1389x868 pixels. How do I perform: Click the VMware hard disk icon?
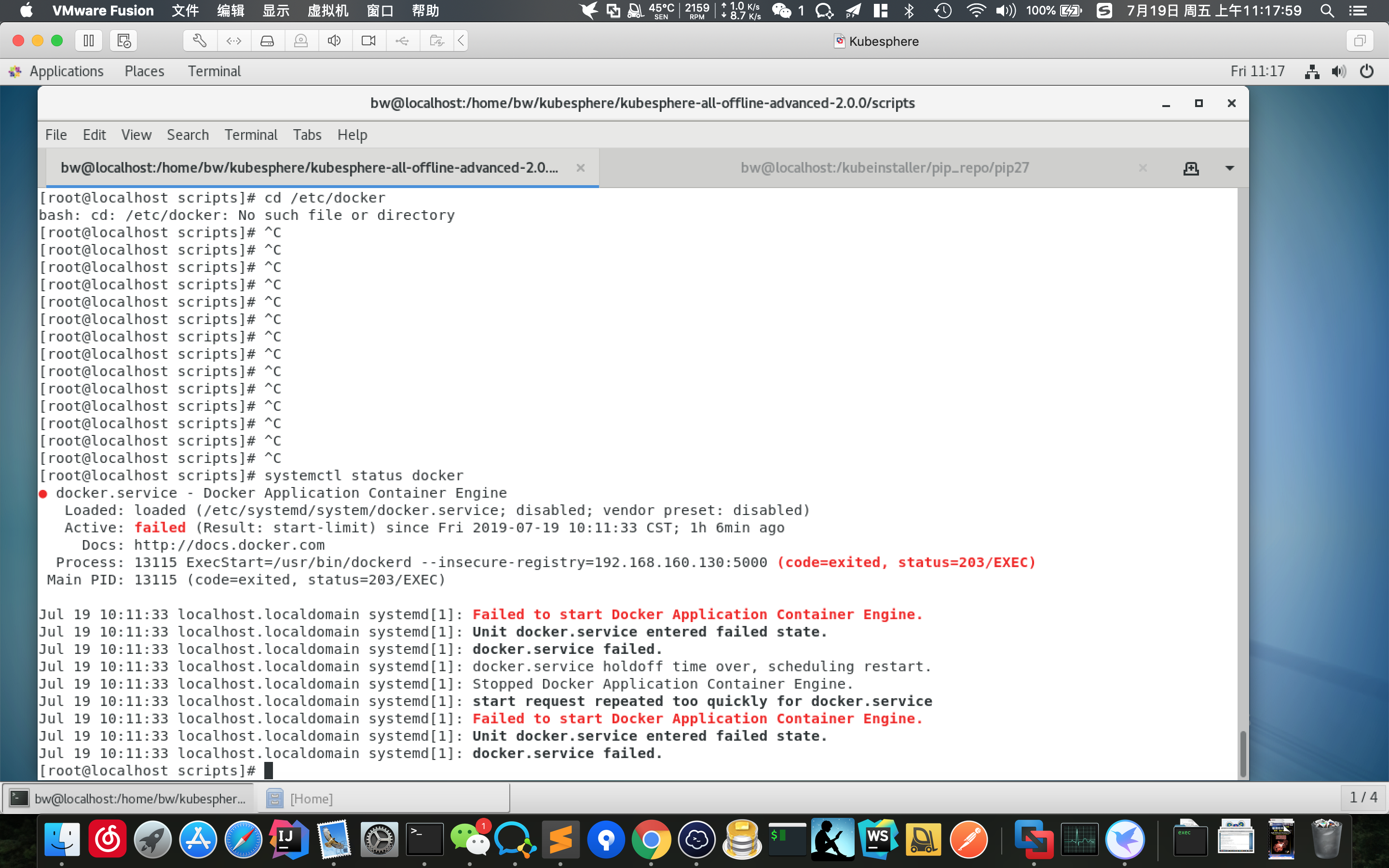(x=267, y=41)
